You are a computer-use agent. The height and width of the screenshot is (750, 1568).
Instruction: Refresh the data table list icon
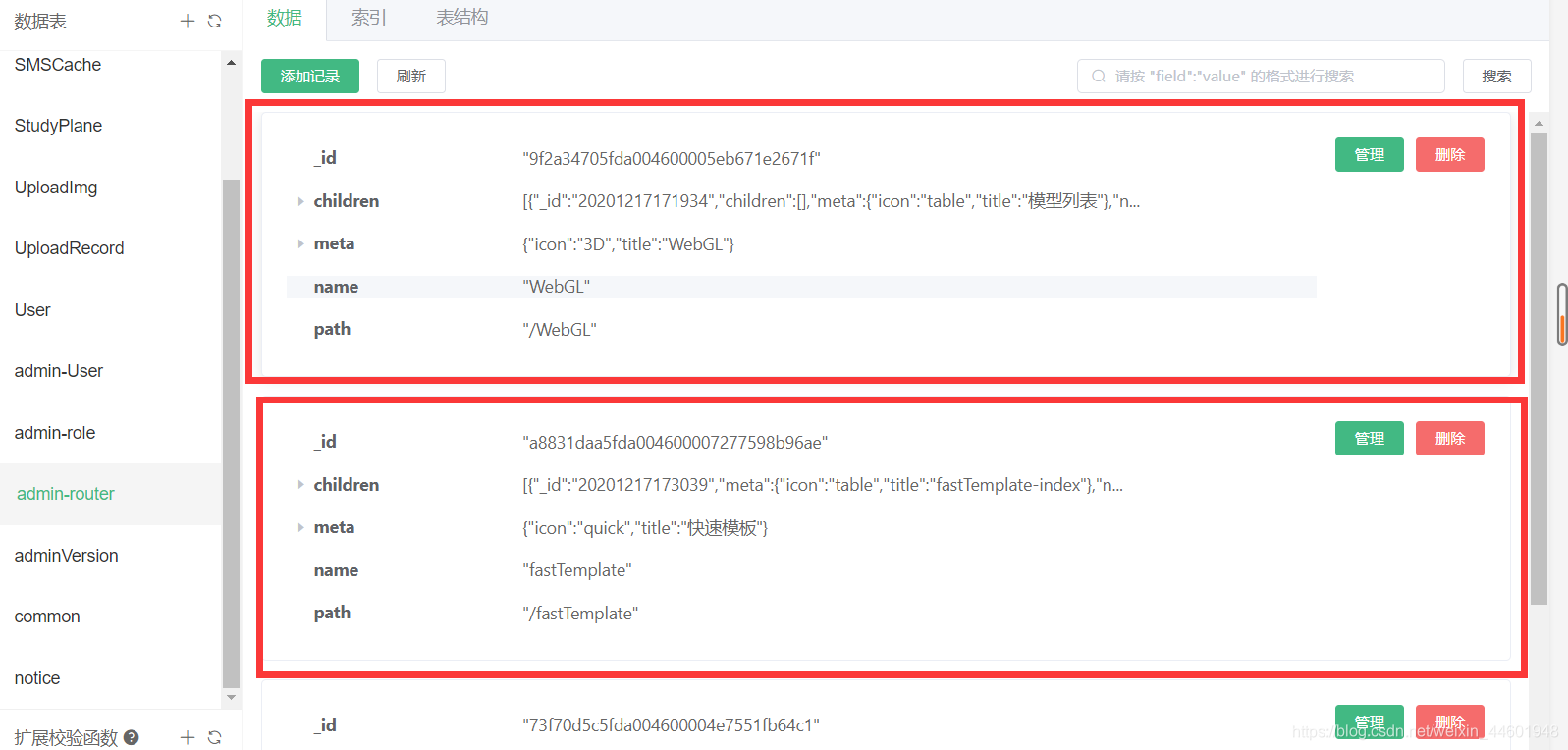215,21
